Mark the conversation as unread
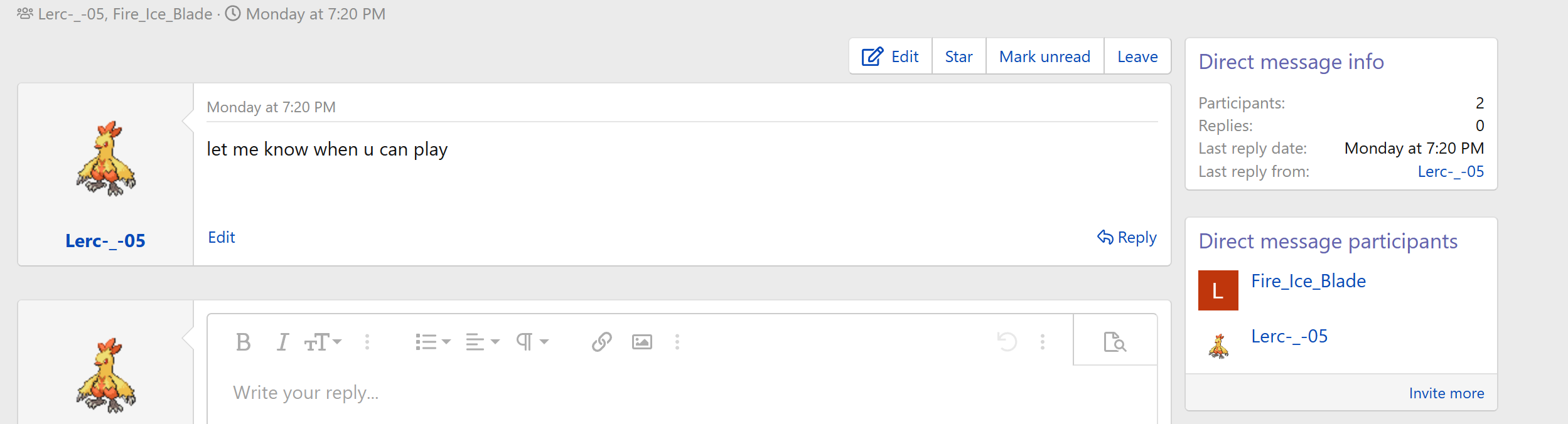The width and height of the screenshot is (1568, 424). [x=1044, y=56]
